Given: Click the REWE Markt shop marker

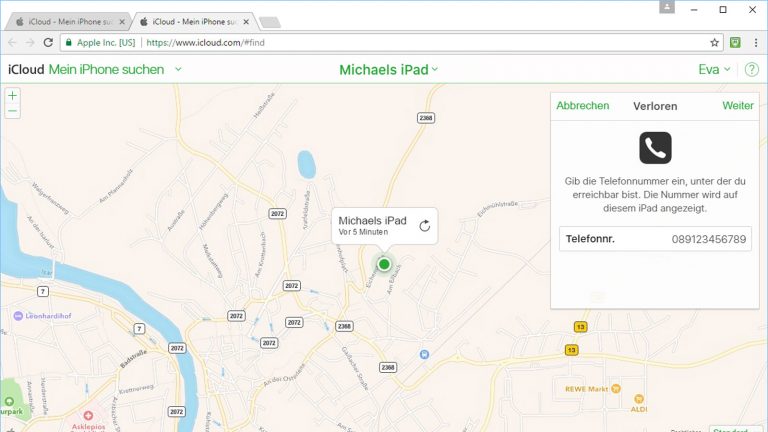Looking at the screenshot, I should [x=617, y=389].
